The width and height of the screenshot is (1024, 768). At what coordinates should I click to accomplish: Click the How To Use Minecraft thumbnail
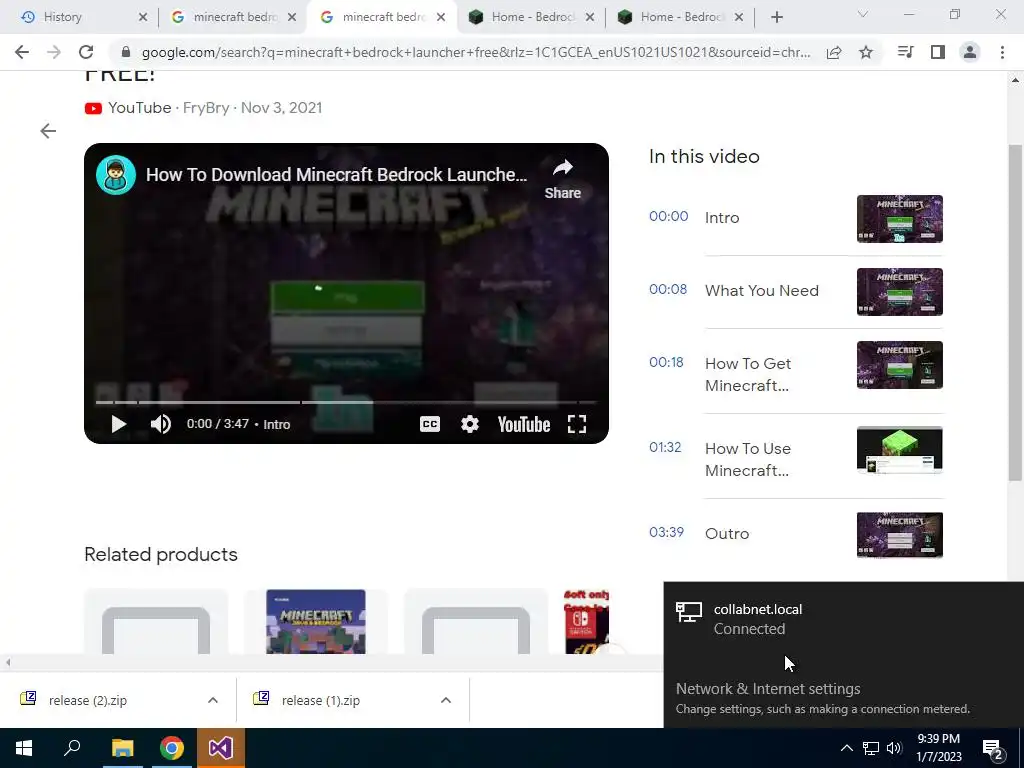pos(899,450)
